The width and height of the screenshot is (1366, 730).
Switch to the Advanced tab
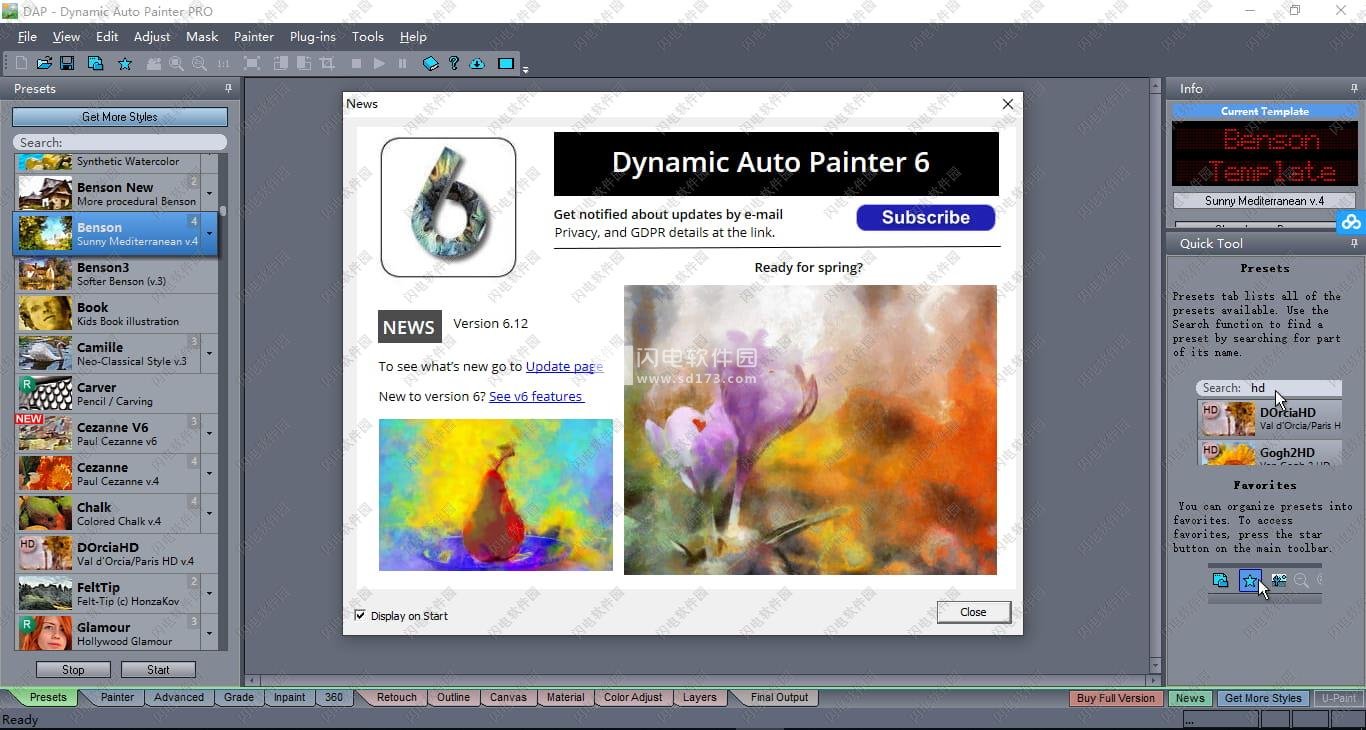pos(179,697)
